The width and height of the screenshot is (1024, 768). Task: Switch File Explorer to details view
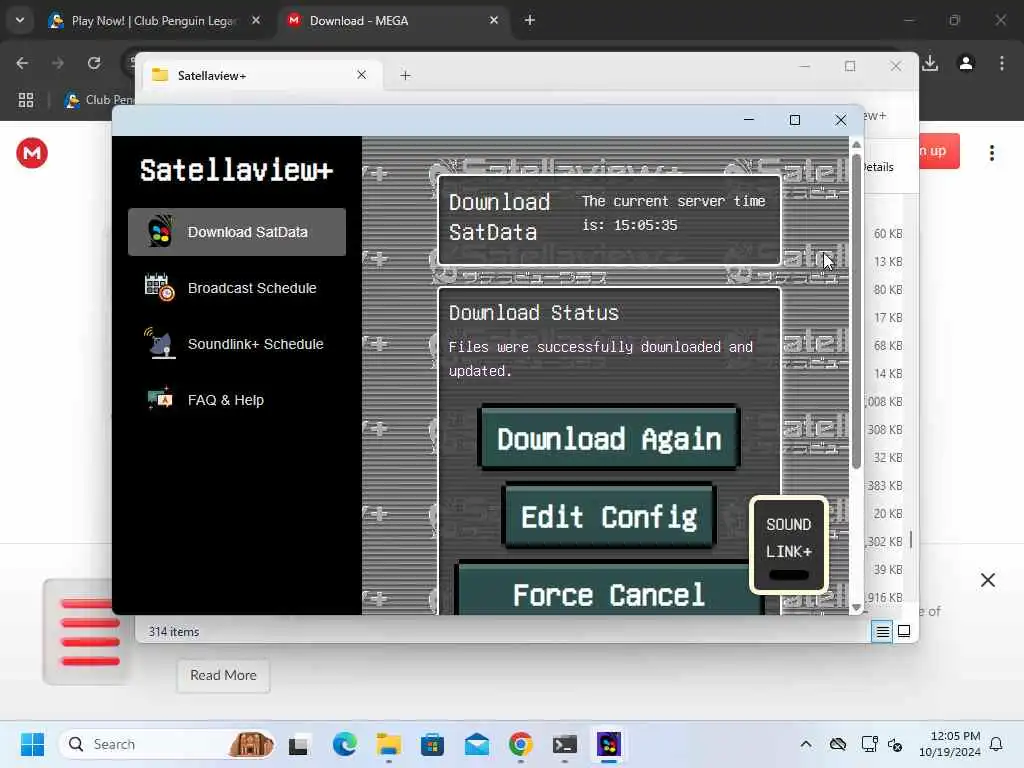(882, 631)
